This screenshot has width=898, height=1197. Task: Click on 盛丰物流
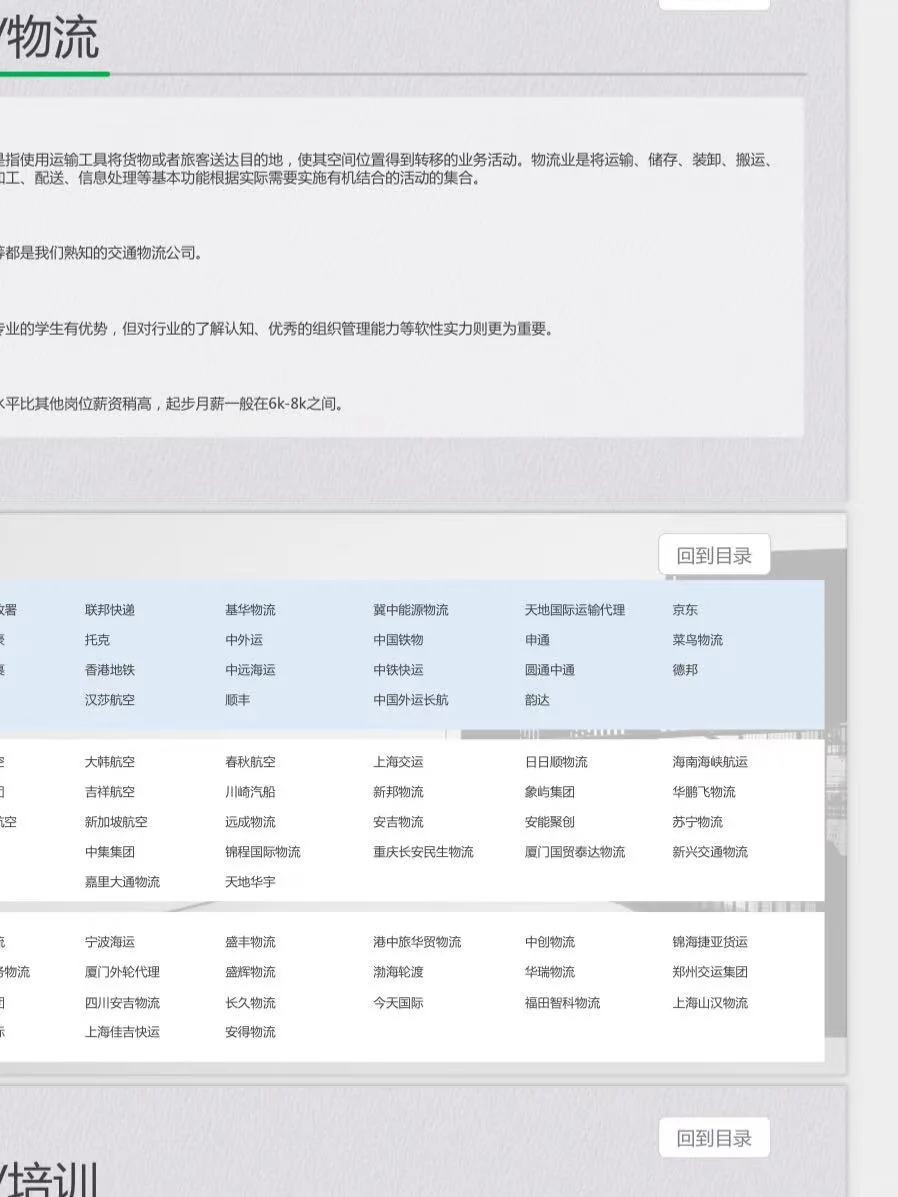(250, 941)
